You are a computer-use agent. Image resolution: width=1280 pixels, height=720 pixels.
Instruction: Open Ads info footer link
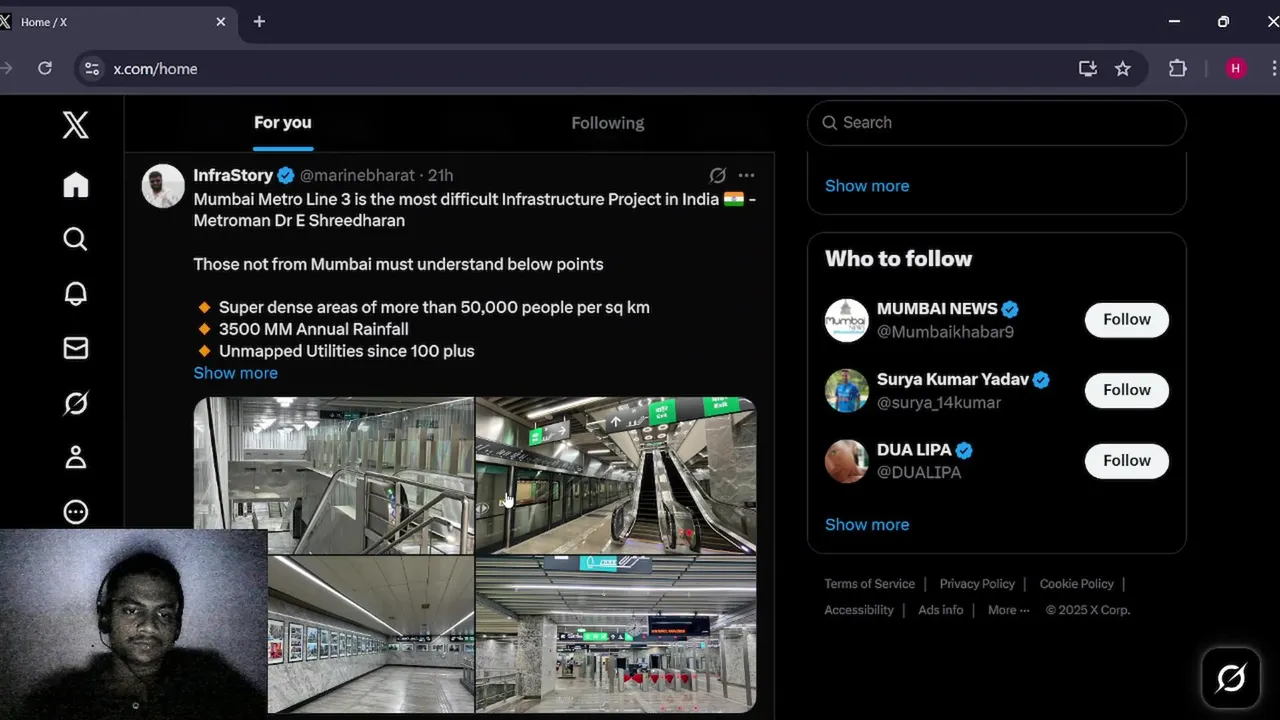[941, 610]
